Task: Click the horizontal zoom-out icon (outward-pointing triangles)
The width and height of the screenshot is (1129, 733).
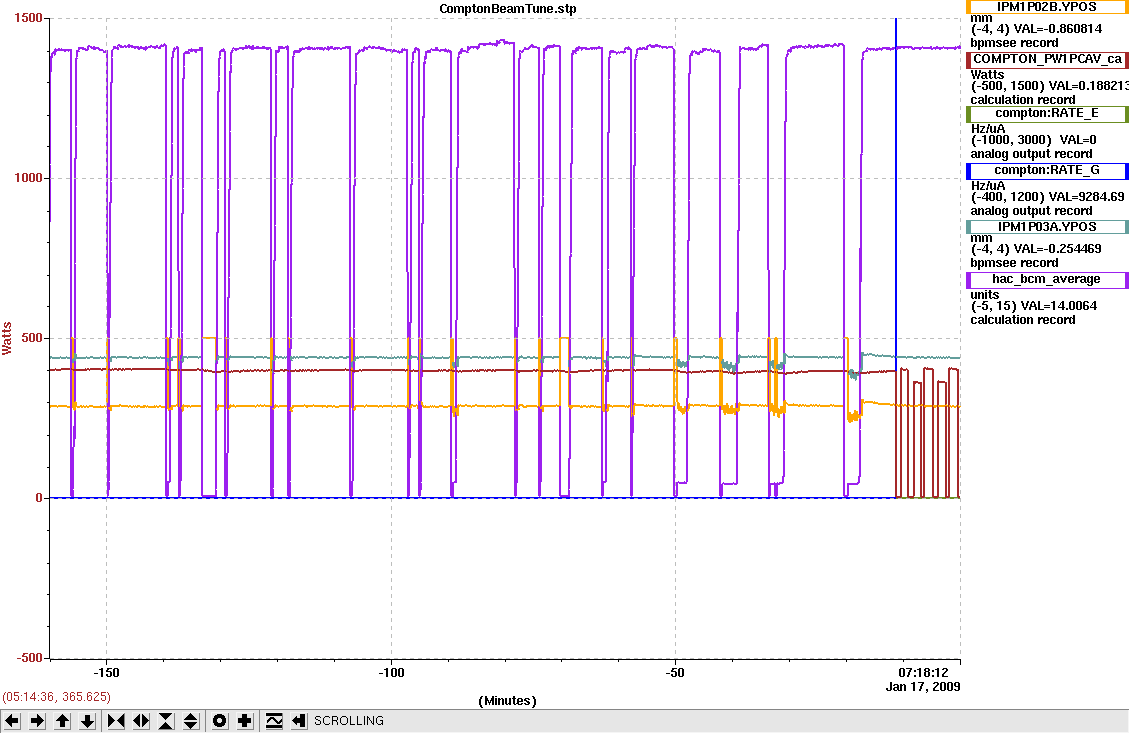Action: (x=141, y=721)
